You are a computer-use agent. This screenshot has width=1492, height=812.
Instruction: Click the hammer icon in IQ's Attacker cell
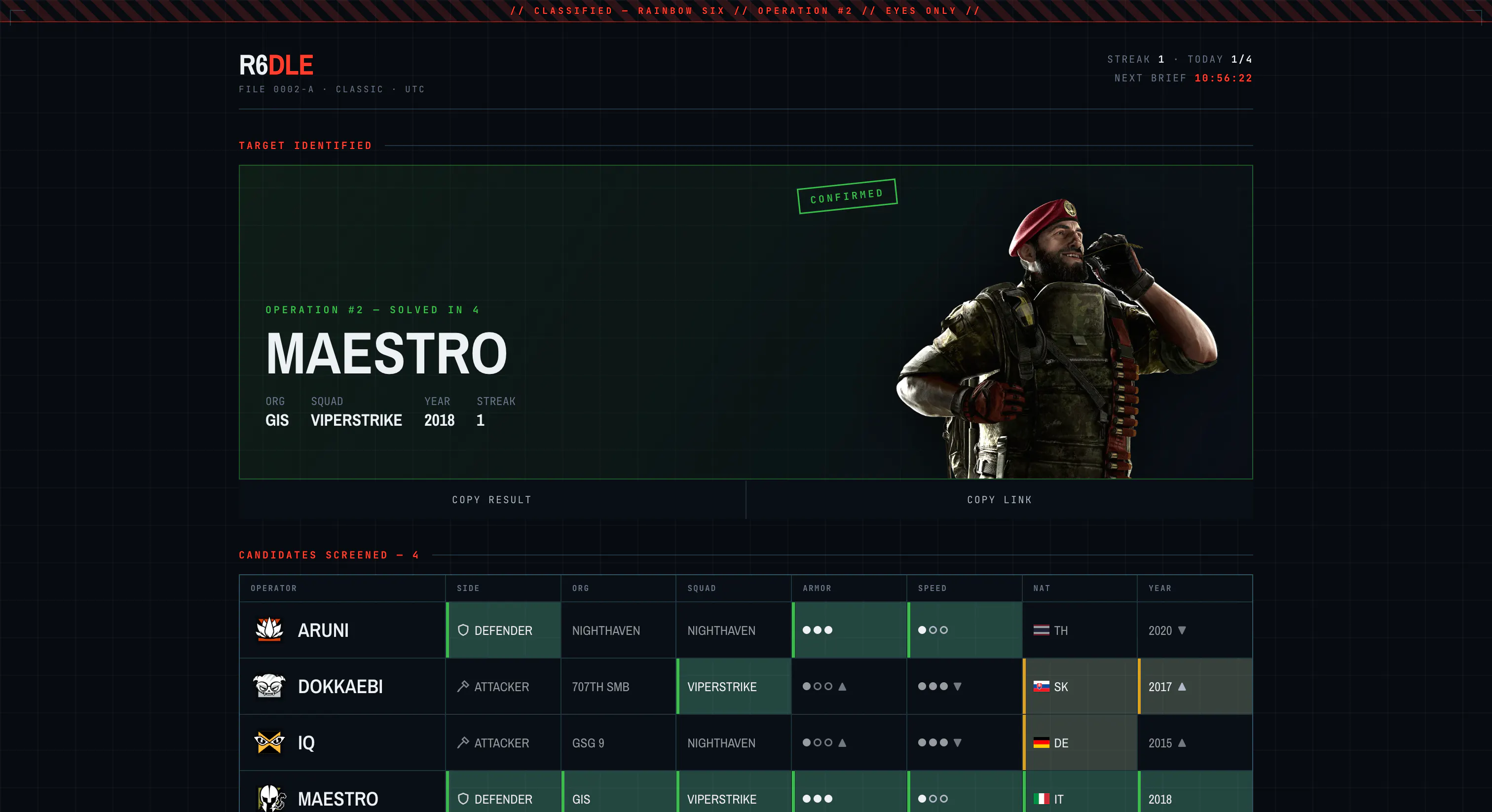[463, 742]
